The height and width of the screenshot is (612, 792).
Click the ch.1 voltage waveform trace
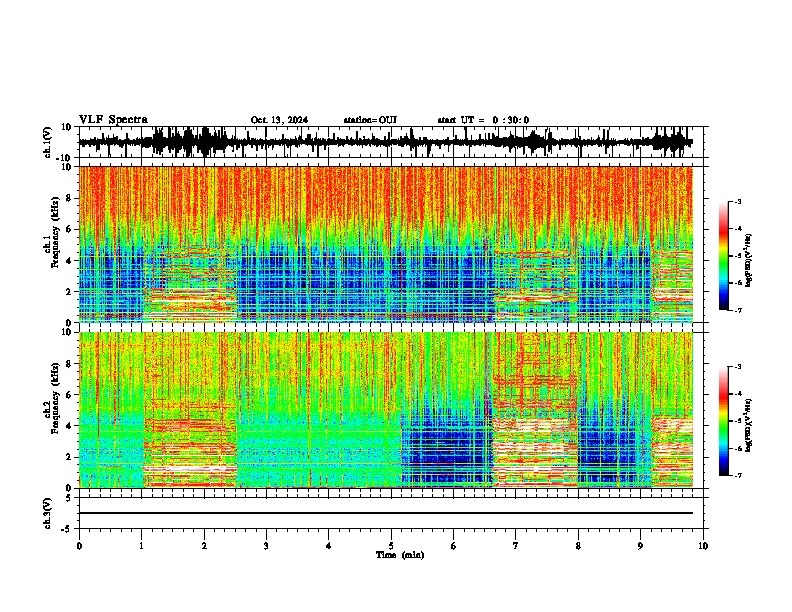[x=386, y=143]
